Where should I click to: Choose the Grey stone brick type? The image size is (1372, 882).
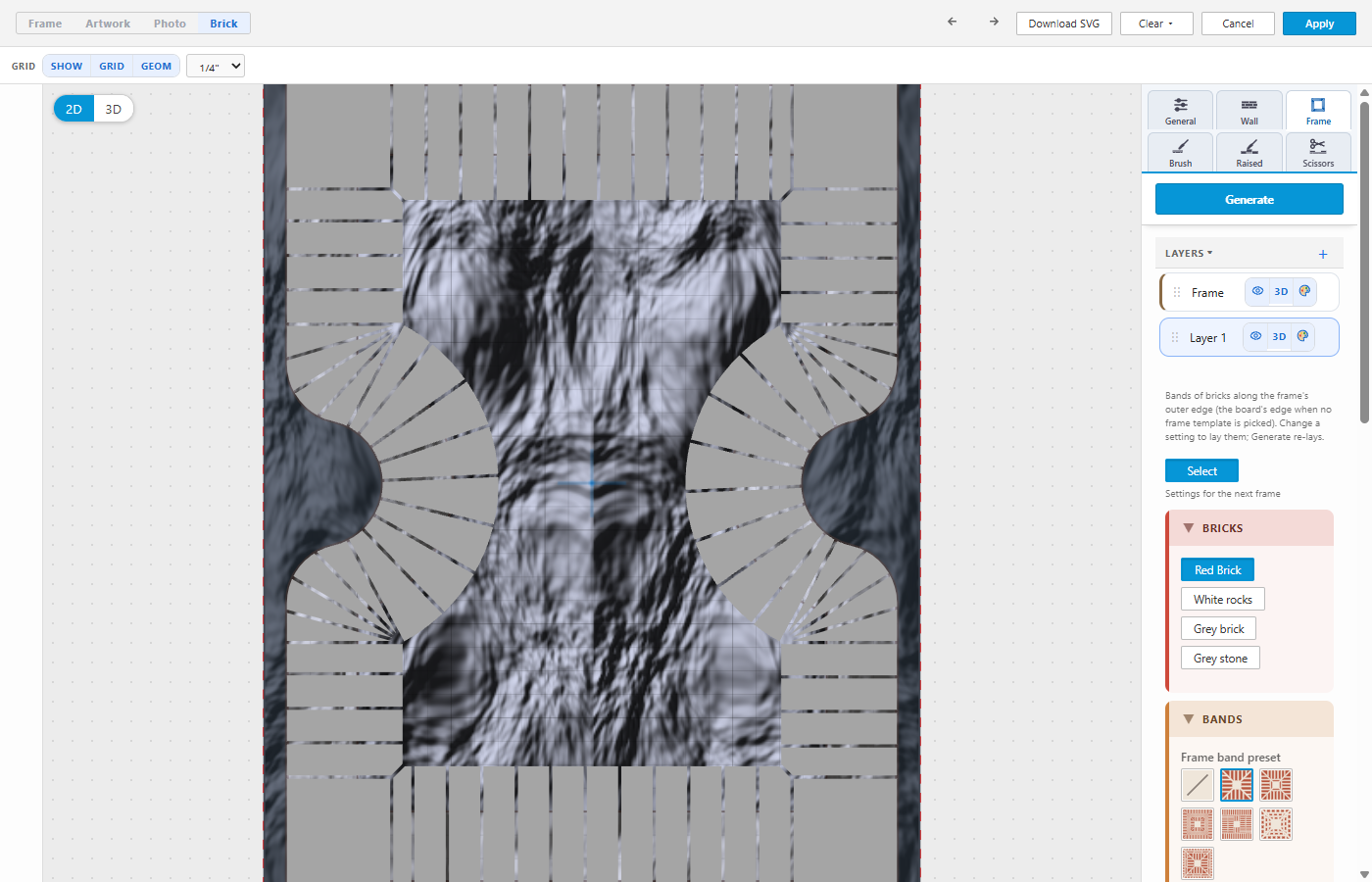[1220, 659]
